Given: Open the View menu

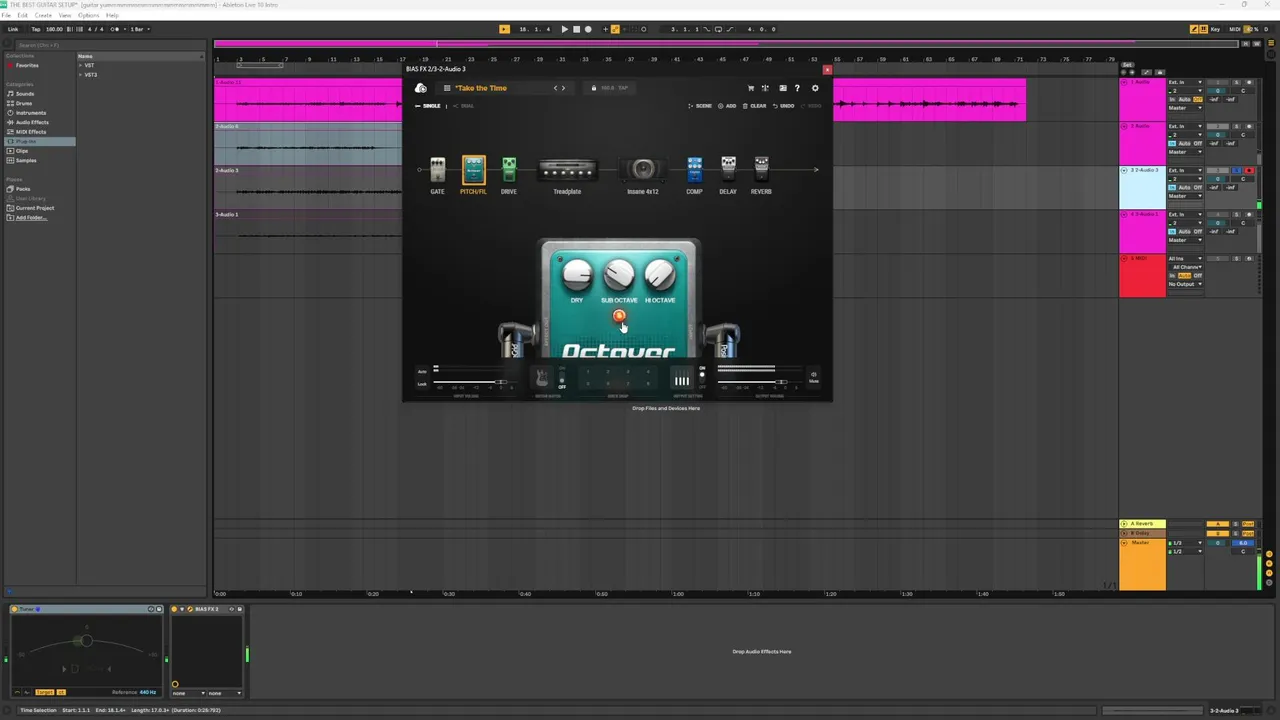Looking at the screenshot, I should pos(65,16).
